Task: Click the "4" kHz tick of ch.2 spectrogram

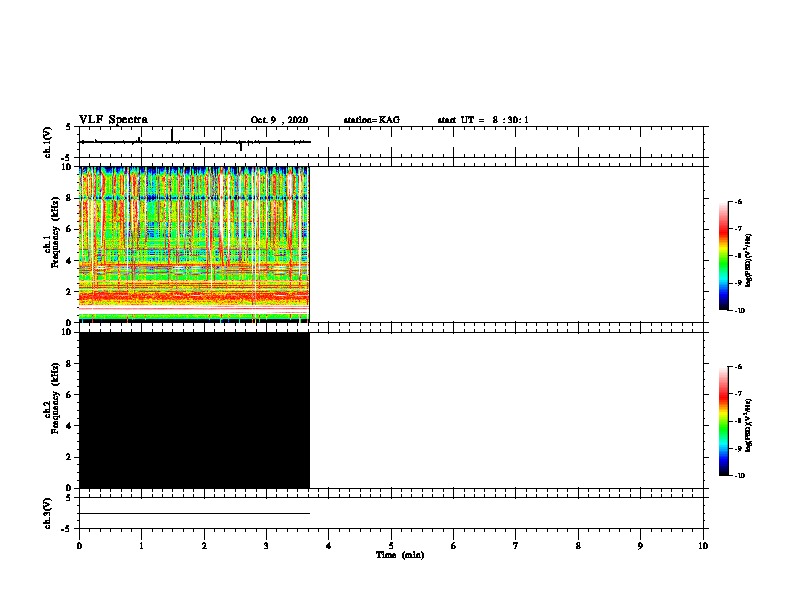Action: 70,426
